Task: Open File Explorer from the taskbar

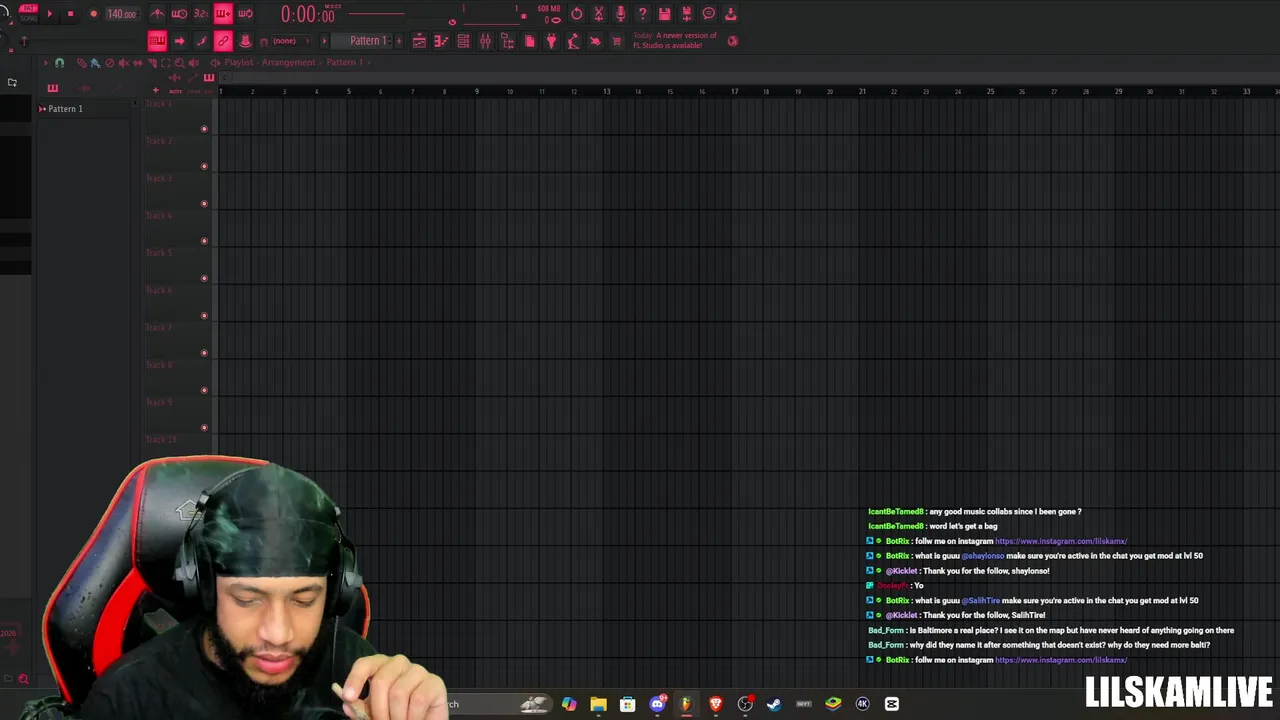Action: 598,704
